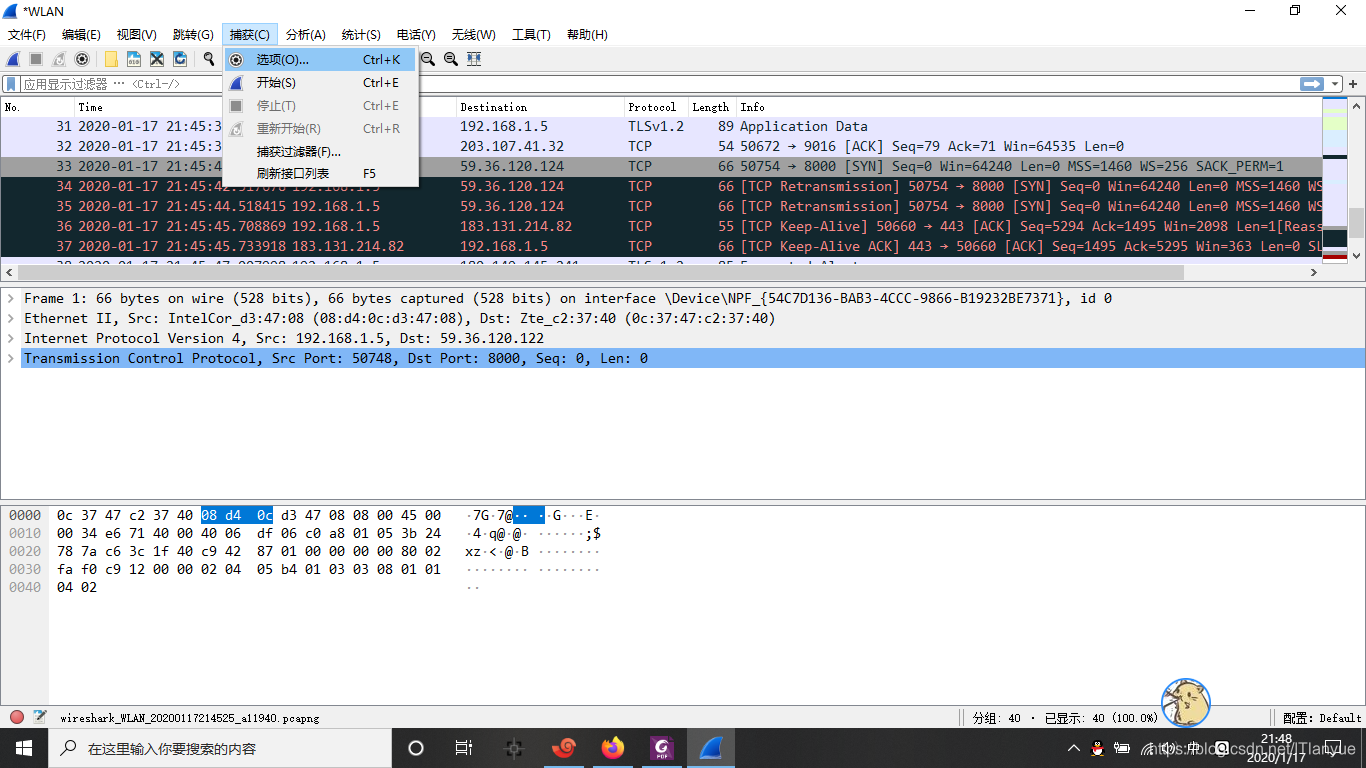Reload capture file toolbar icon
Viewport: 1366px width, 768px height.
(179, 59)
